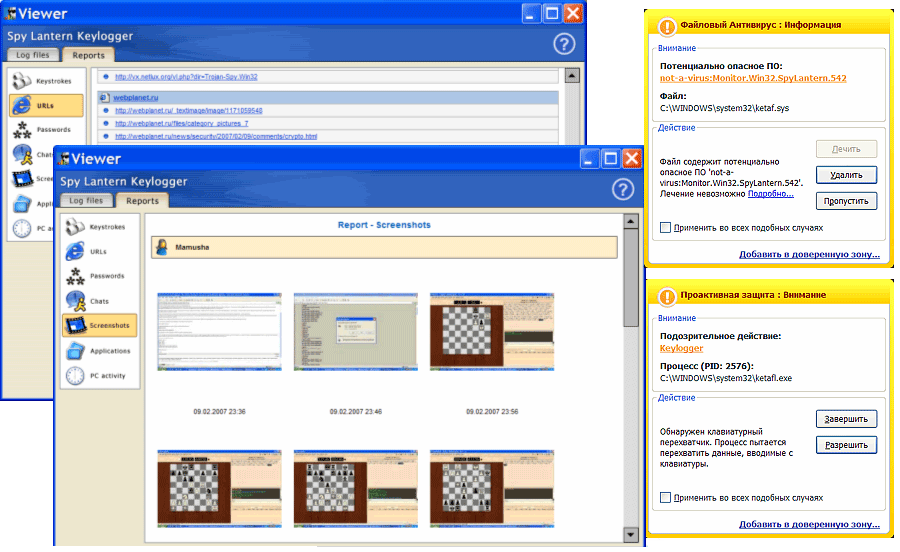The width and height of the screenshot is (900, 552).
Task: Select the Mamusha user row
Action: coord(385,247)
